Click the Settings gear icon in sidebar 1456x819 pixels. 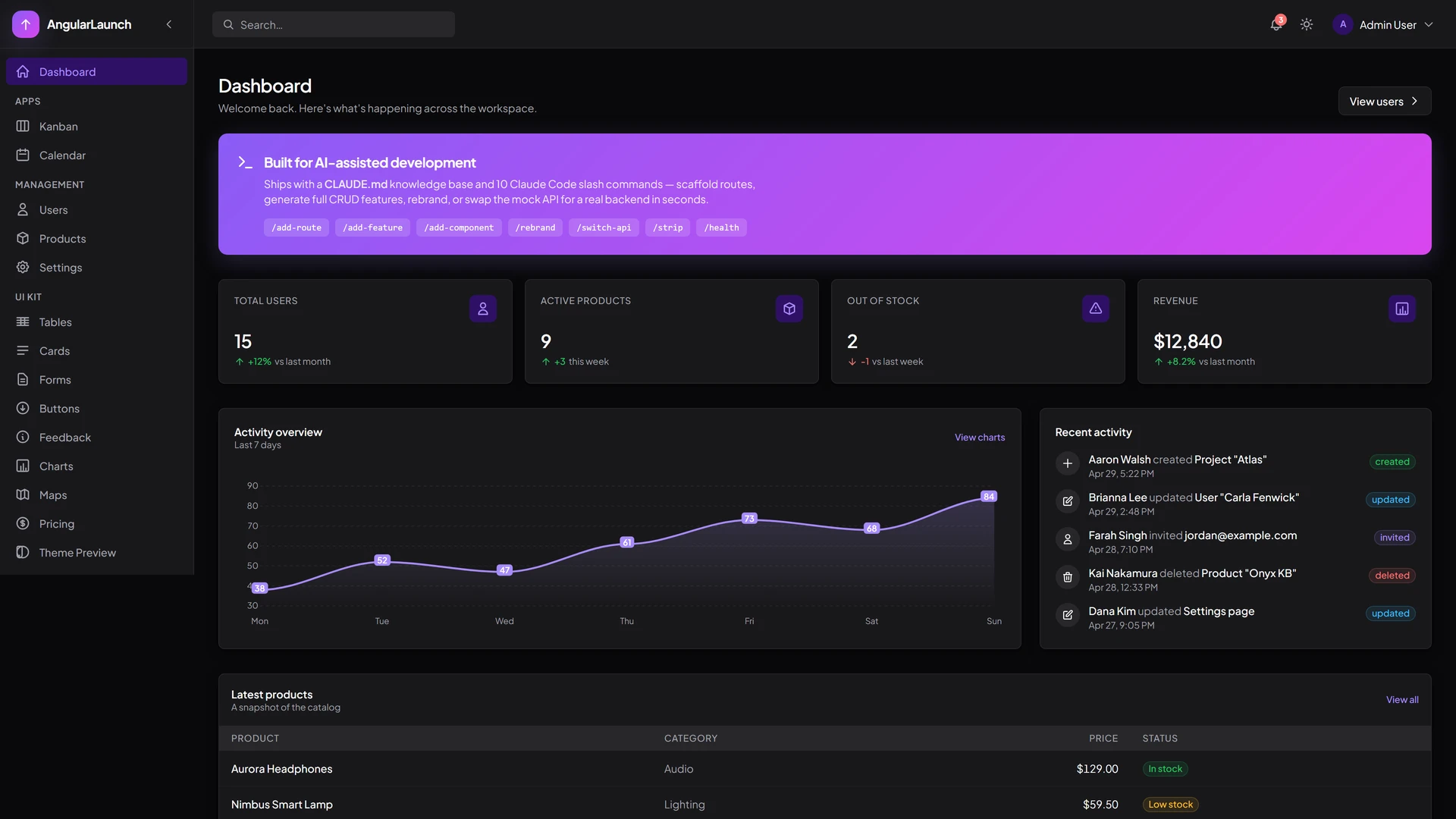23,267
